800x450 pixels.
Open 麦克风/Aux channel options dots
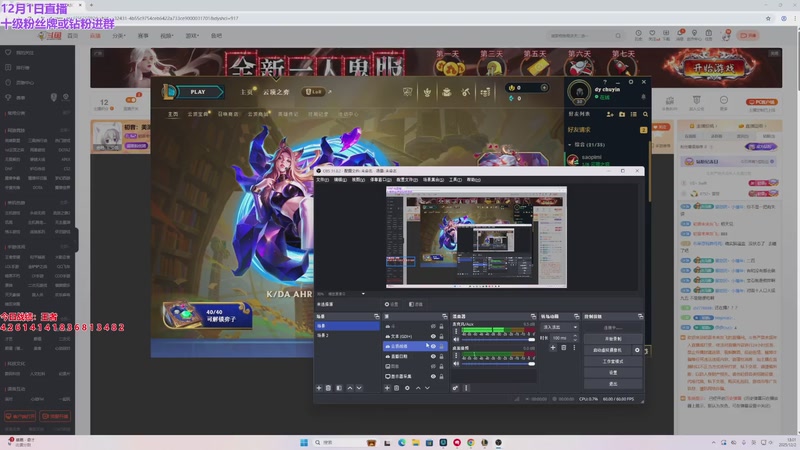(456, 332)
